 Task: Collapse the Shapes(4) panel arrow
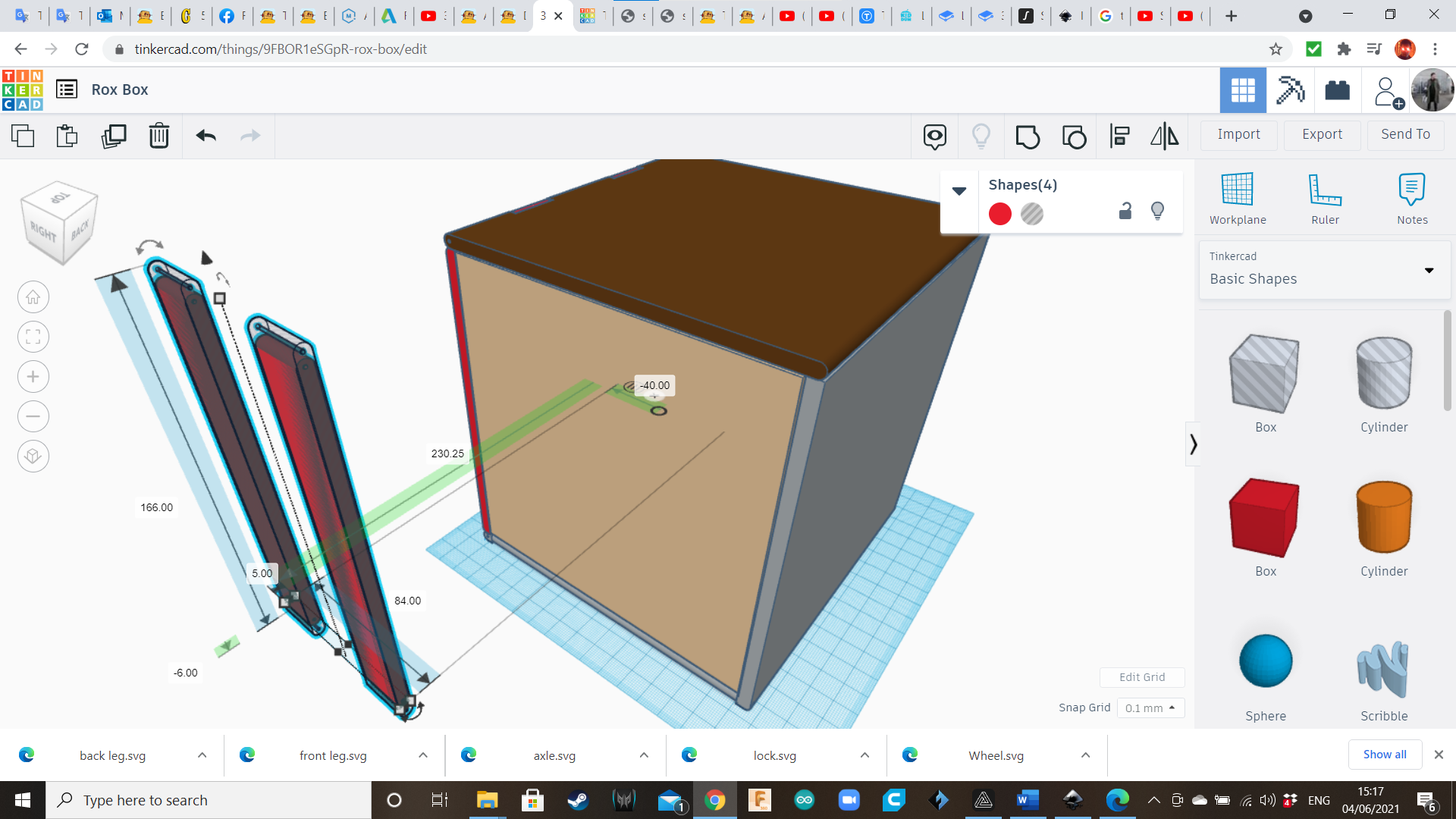point(959,191)
